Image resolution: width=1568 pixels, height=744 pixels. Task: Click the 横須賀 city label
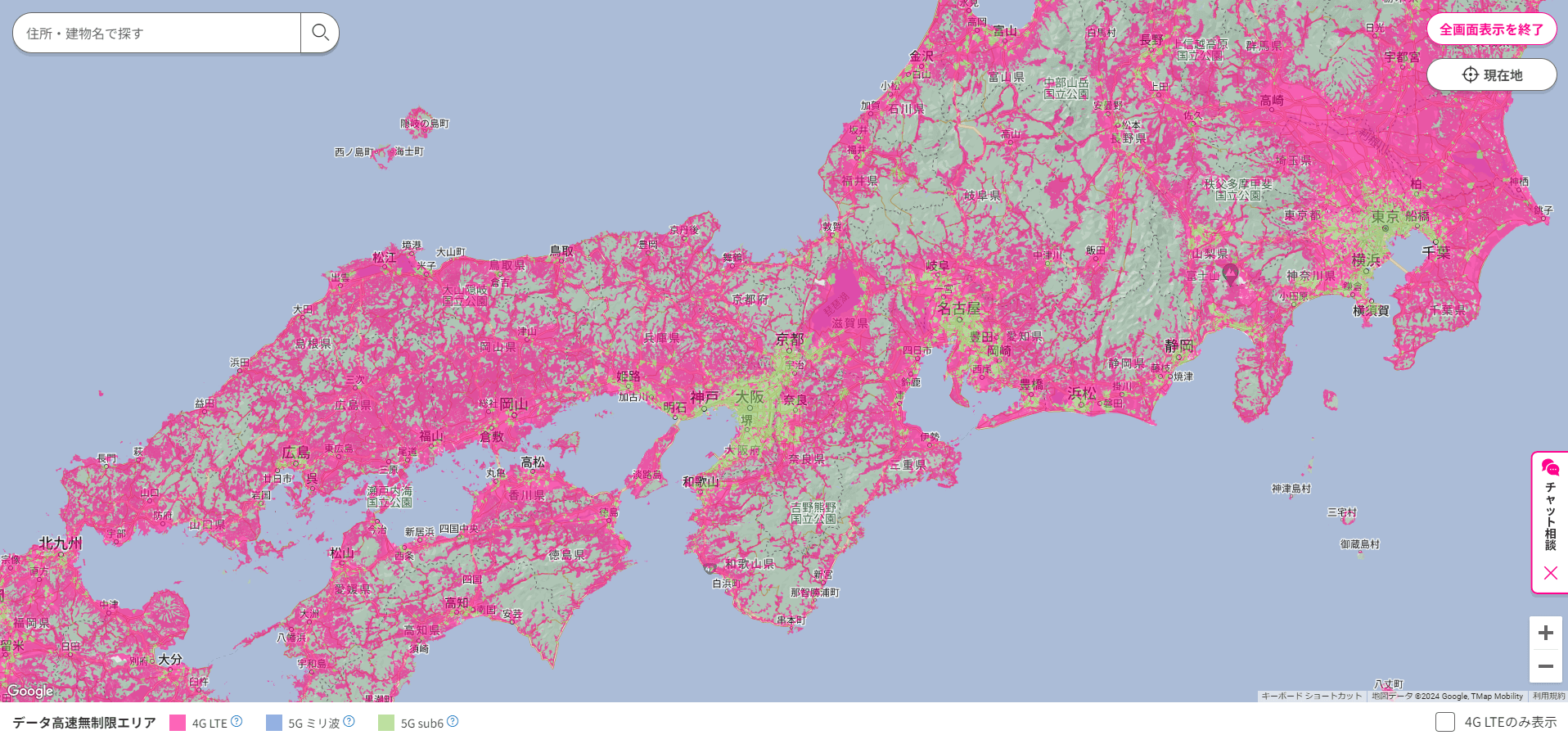pos(1371,311)
